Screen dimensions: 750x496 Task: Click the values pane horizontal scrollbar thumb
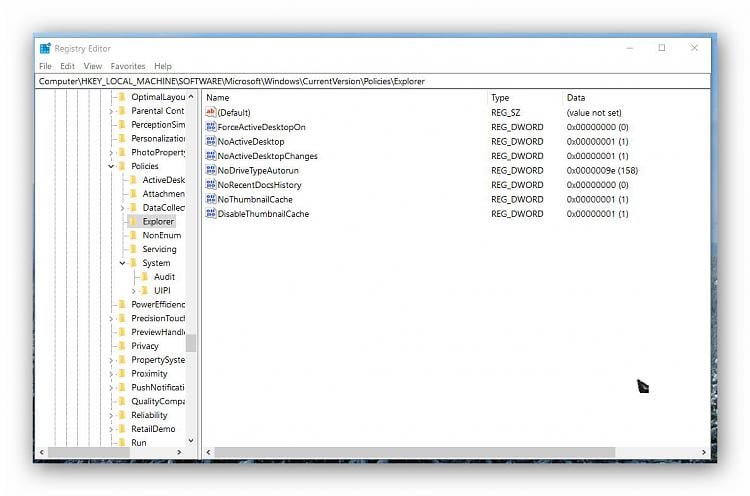pyautogui.click(x=415, y=452)
